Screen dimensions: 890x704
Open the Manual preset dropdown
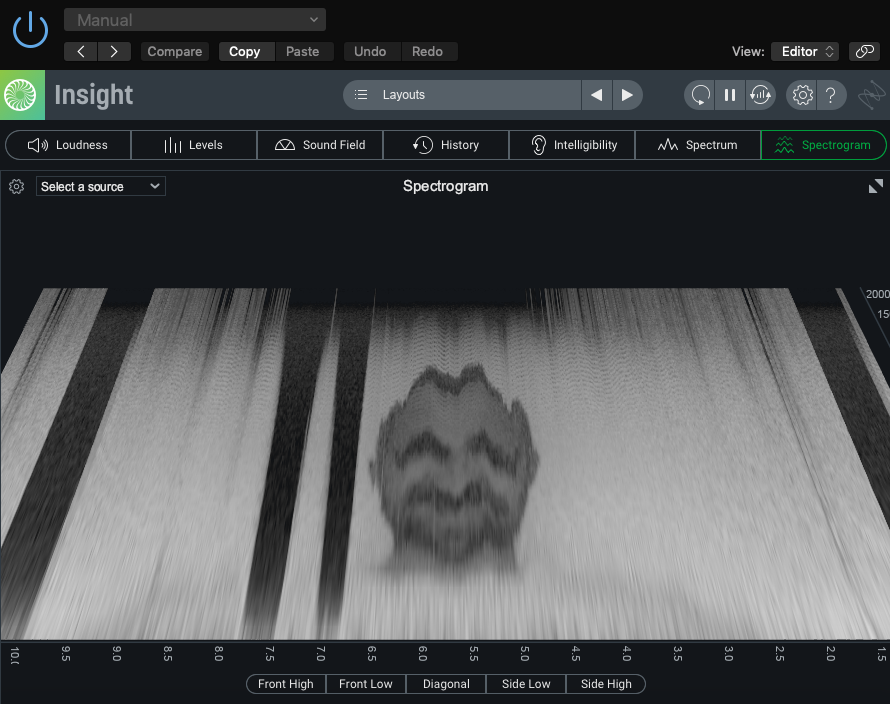(195, 20)
